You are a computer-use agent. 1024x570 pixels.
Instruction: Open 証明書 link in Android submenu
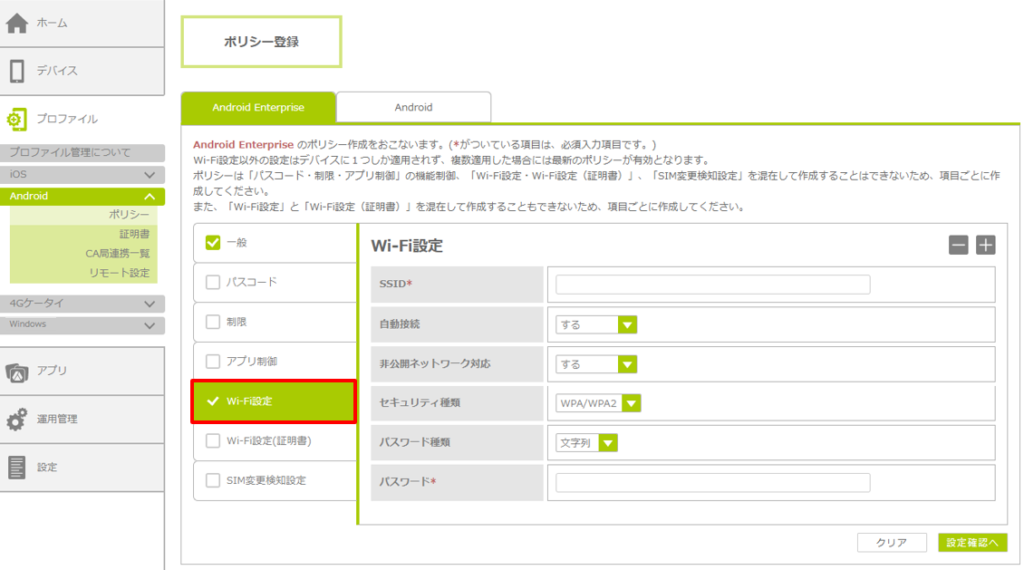[x=134, y=234]
